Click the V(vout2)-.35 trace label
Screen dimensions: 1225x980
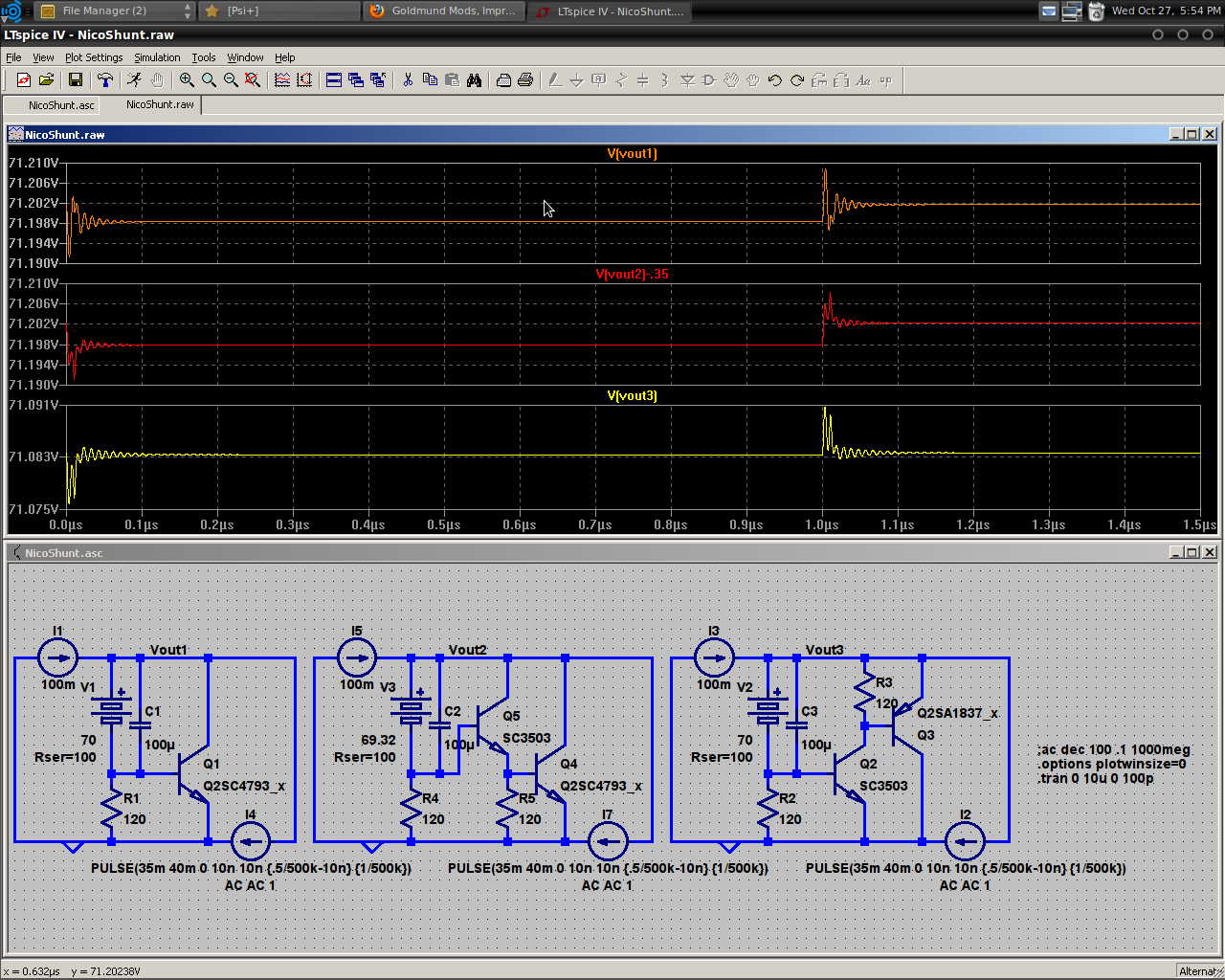click(x=633, y=274)
